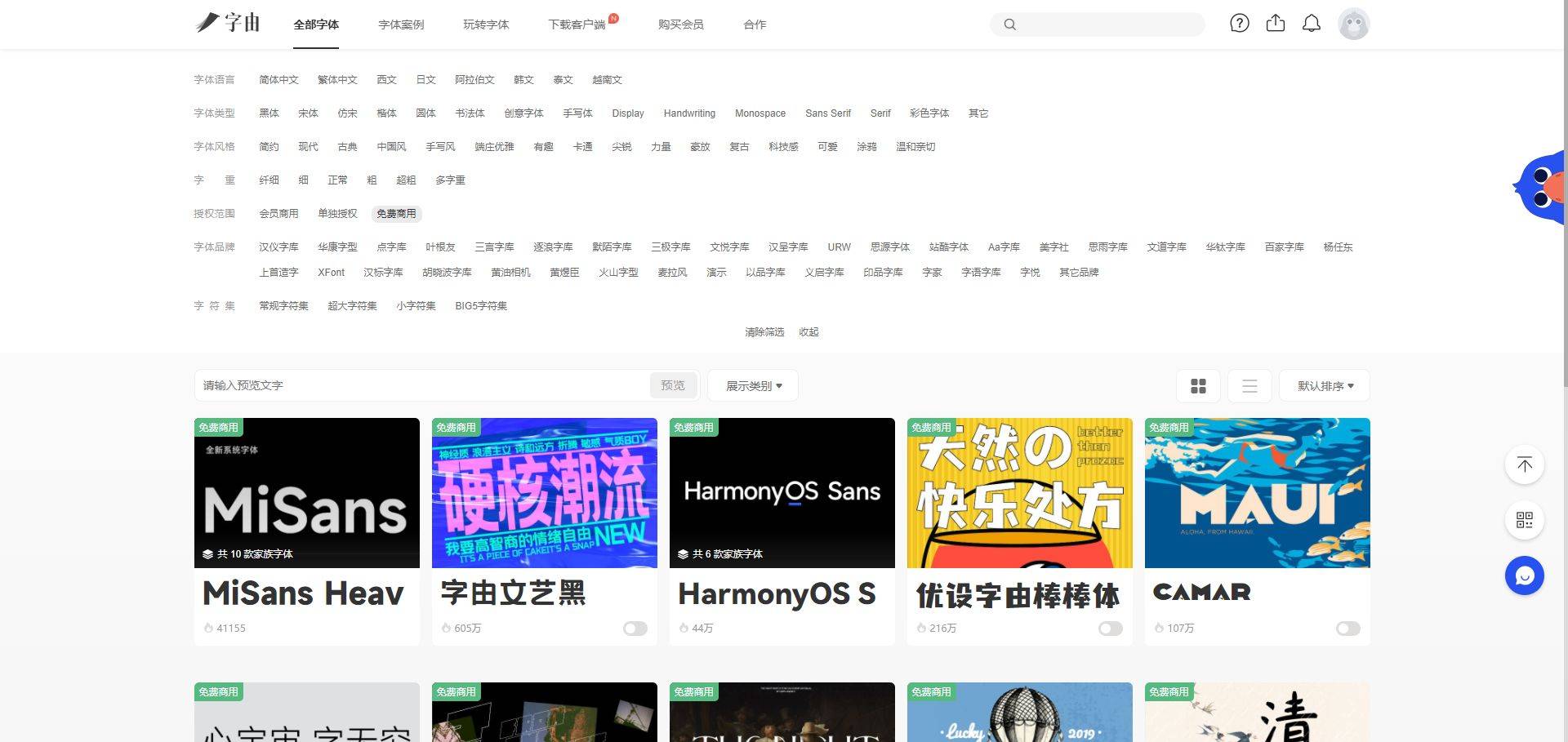Screen dimensions: 1568x742
Task: Open the MAUI font thumbnail
Action: tap(1258, 493)
